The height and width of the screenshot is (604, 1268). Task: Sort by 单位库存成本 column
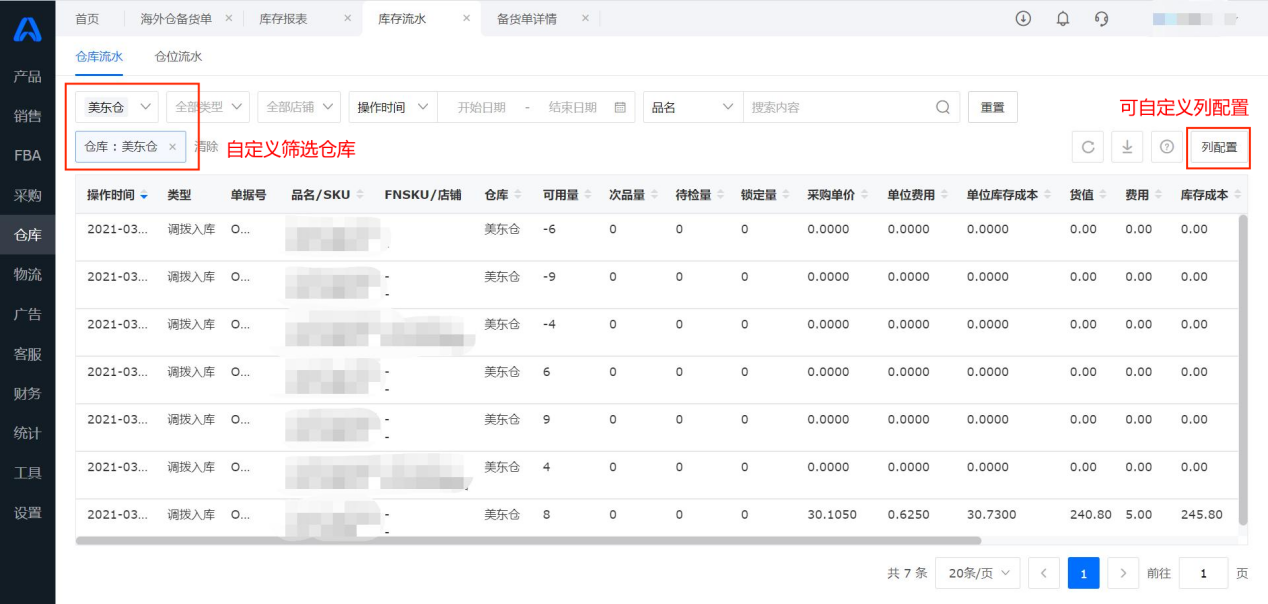pyautogui.click(x=1048, y=195)
